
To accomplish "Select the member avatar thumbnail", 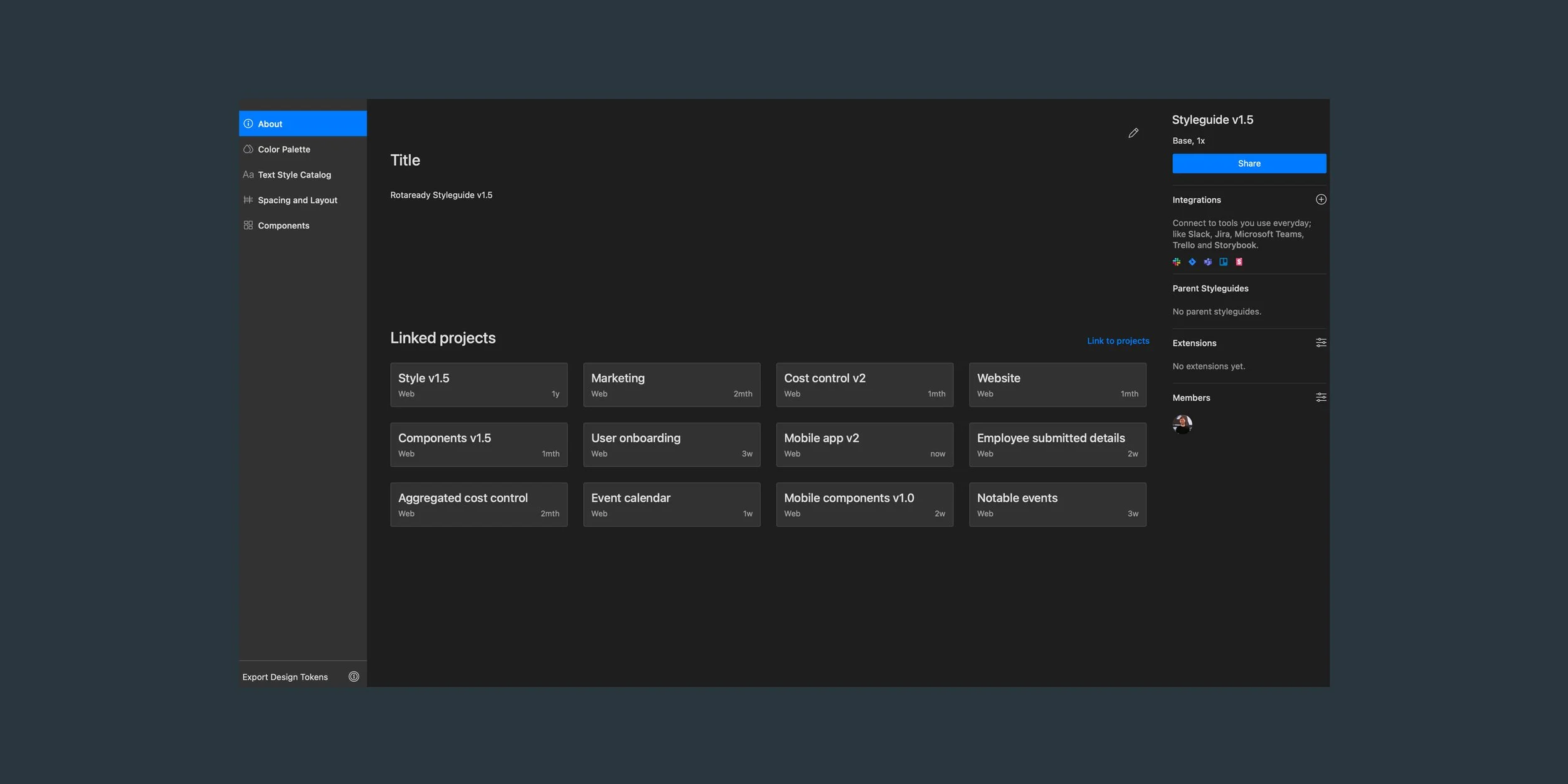I will 1182,425.
